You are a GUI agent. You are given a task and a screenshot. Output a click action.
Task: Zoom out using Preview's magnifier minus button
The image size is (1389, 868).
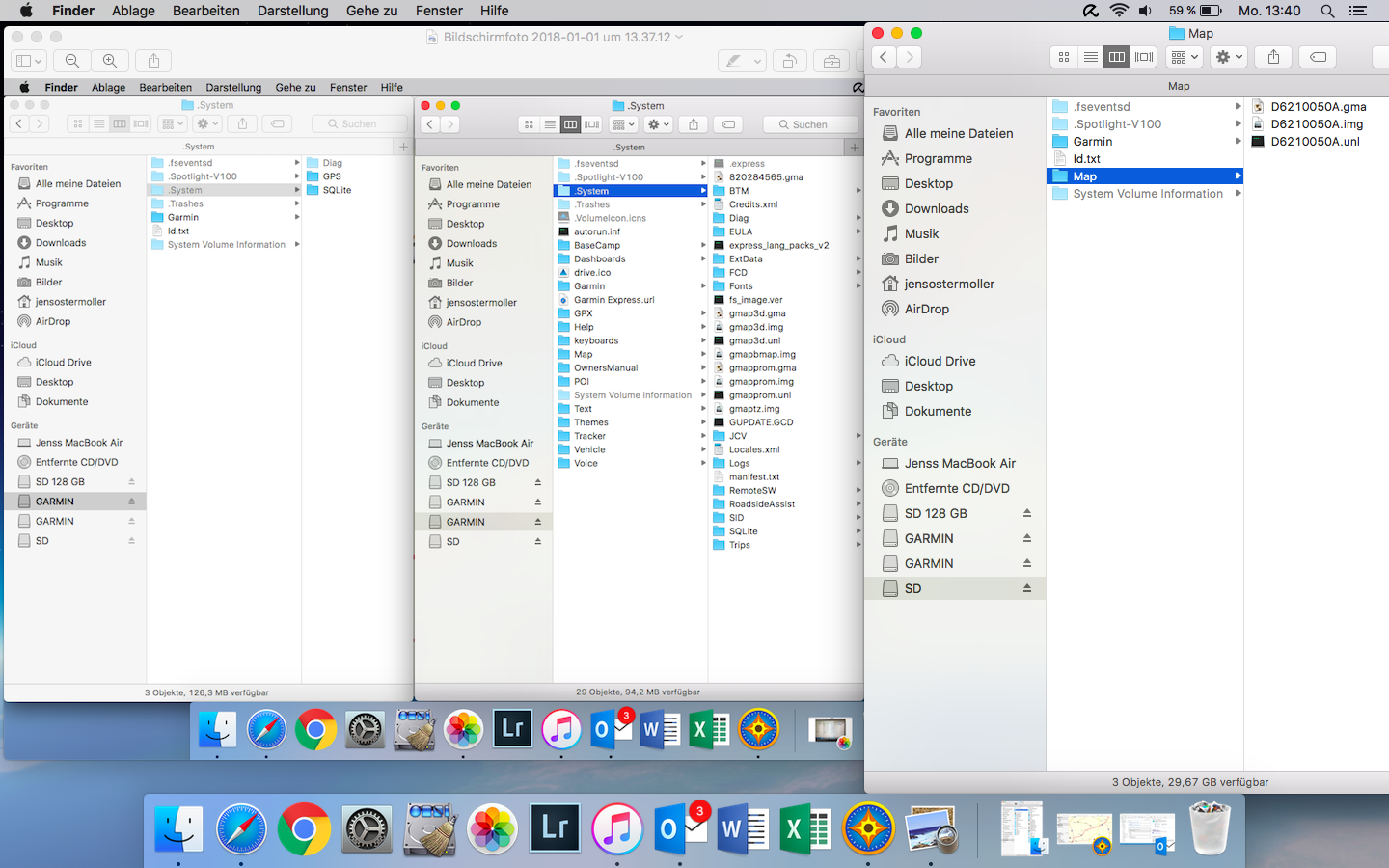(72, 61)
